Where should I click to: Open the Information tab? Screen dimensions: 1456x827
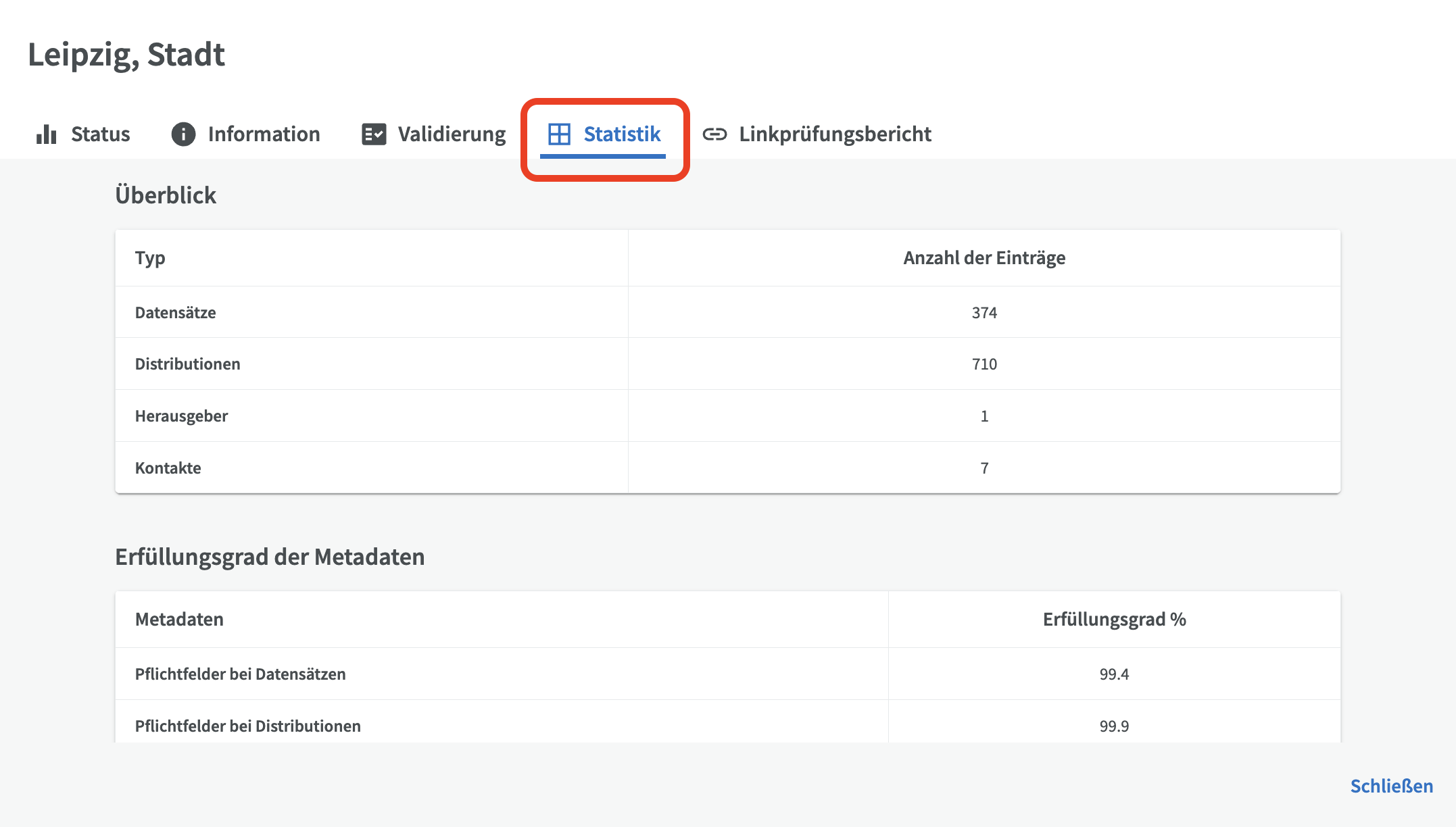click(264, 134)
